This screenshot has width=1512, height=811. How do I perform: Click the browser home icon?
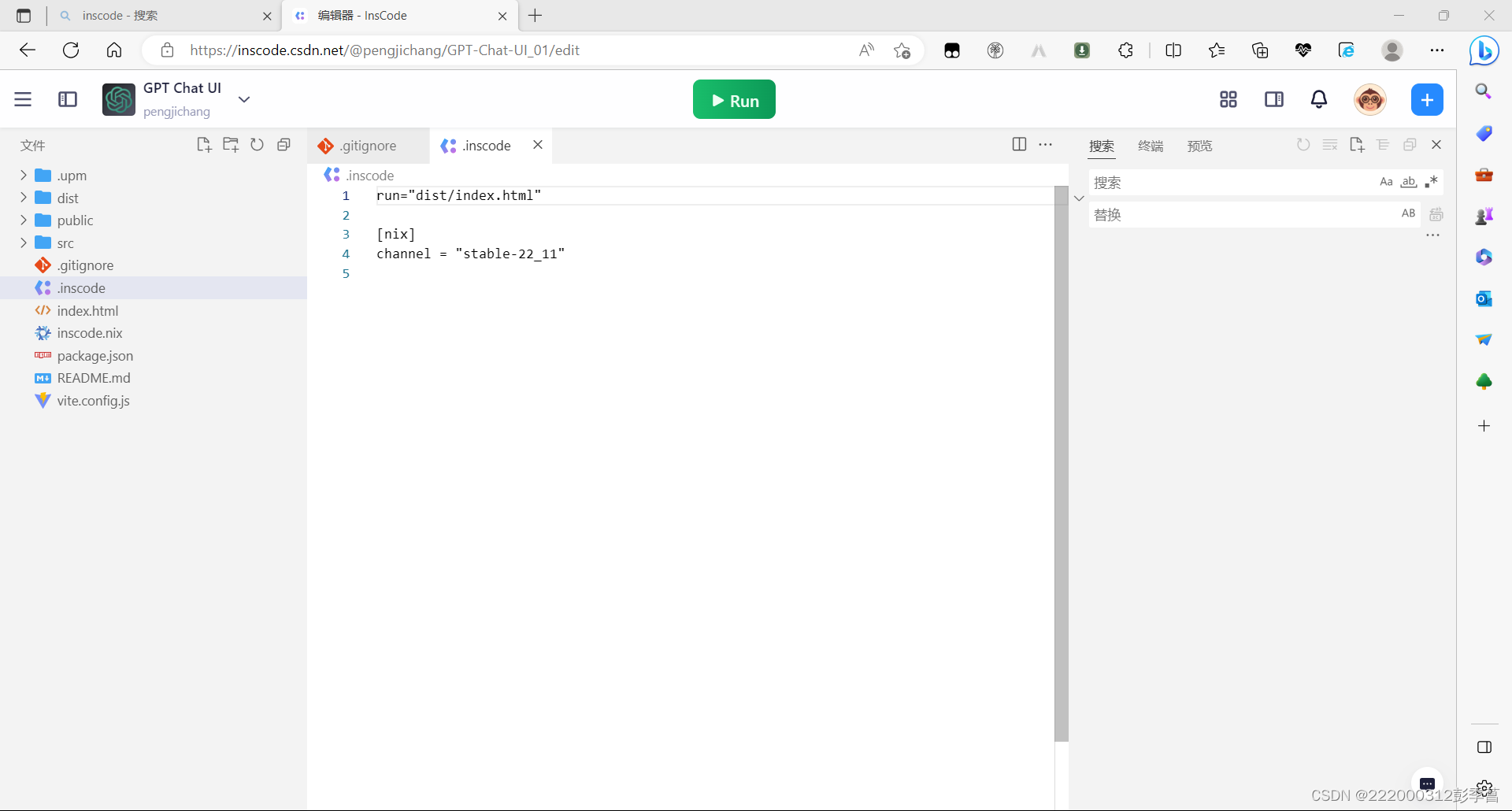pyautogui.click(x=114, y=50)
